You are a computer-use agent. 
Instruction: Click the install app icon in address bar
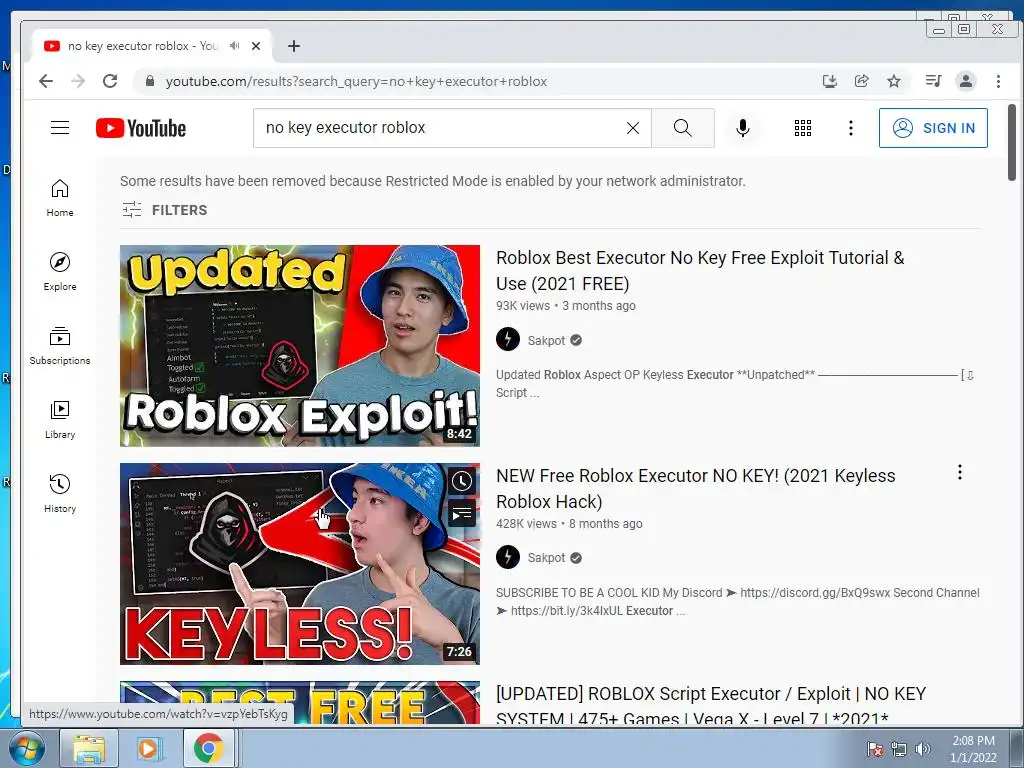tap(829, 81)
